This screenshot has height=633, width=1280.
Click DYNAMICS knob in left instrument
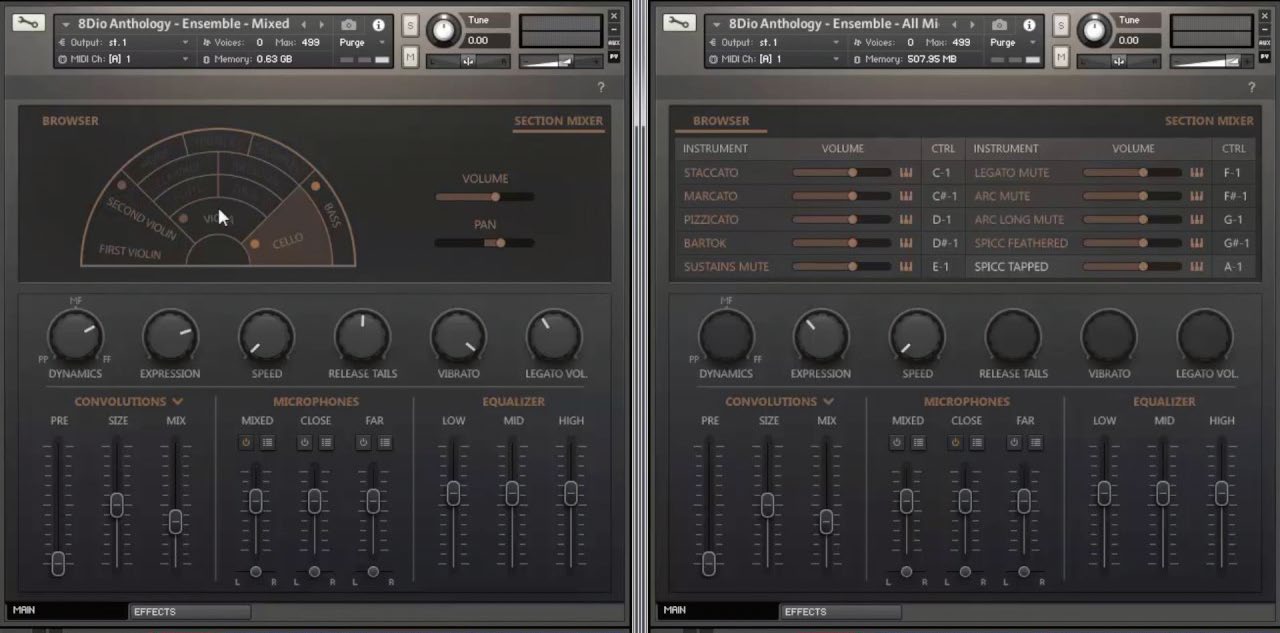click(x=75, y=337)
